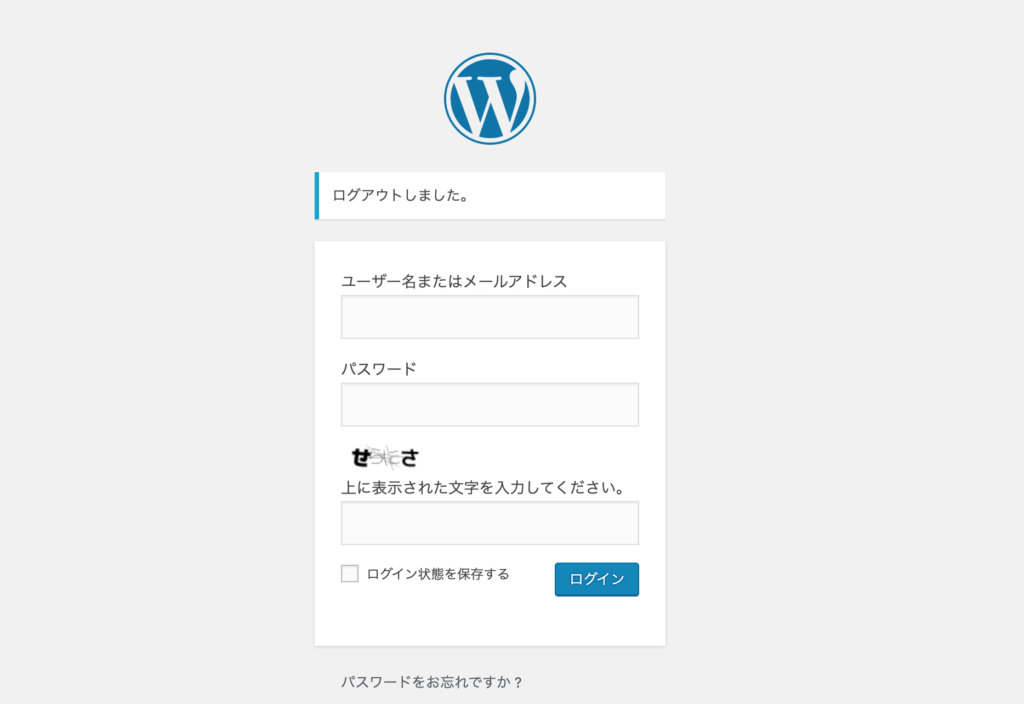Screen dimensions: 1024x704
Task: Focus the パスワード input field
Action: tap(490, 405)
